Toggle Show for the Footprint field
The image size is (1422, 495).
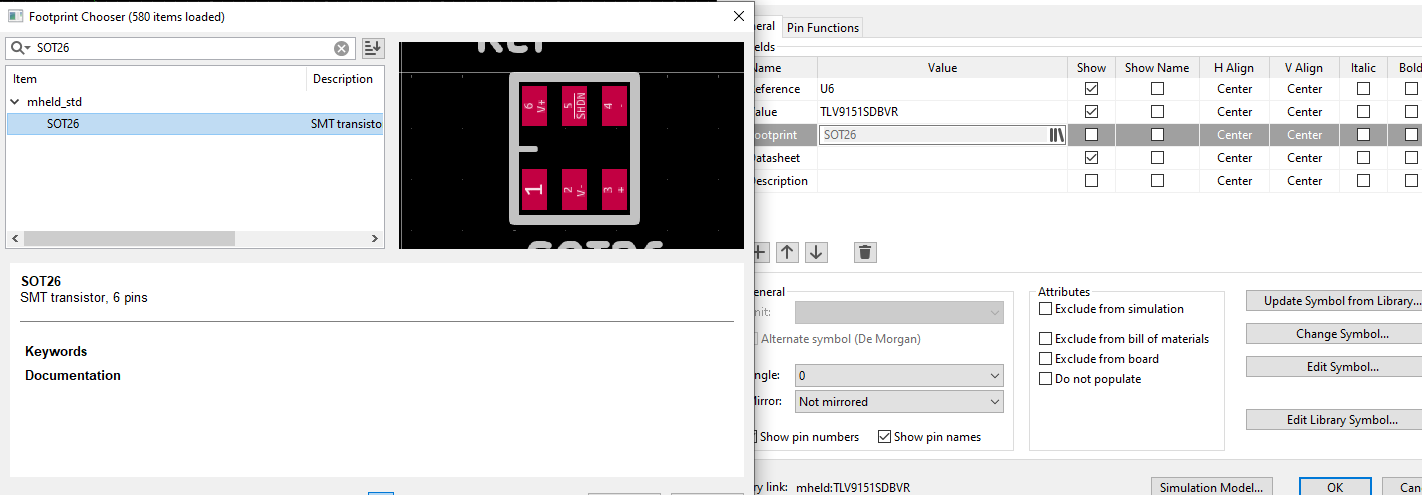point(1091,135)
